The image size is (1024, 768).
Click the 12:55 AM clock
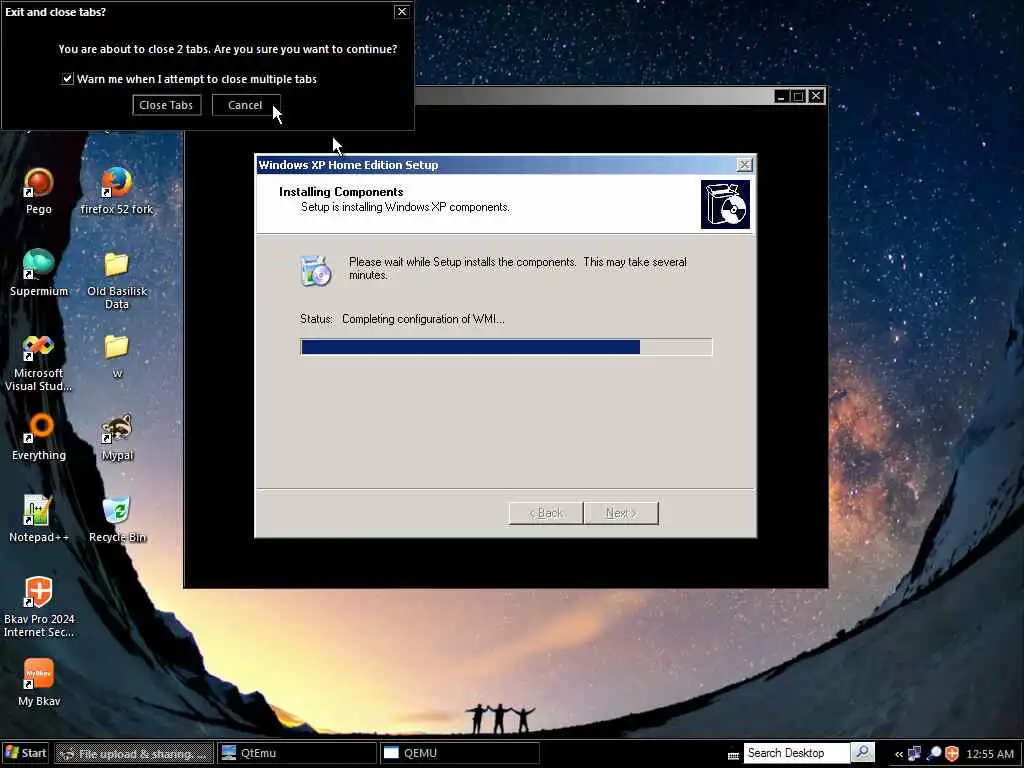pos(989,754)
